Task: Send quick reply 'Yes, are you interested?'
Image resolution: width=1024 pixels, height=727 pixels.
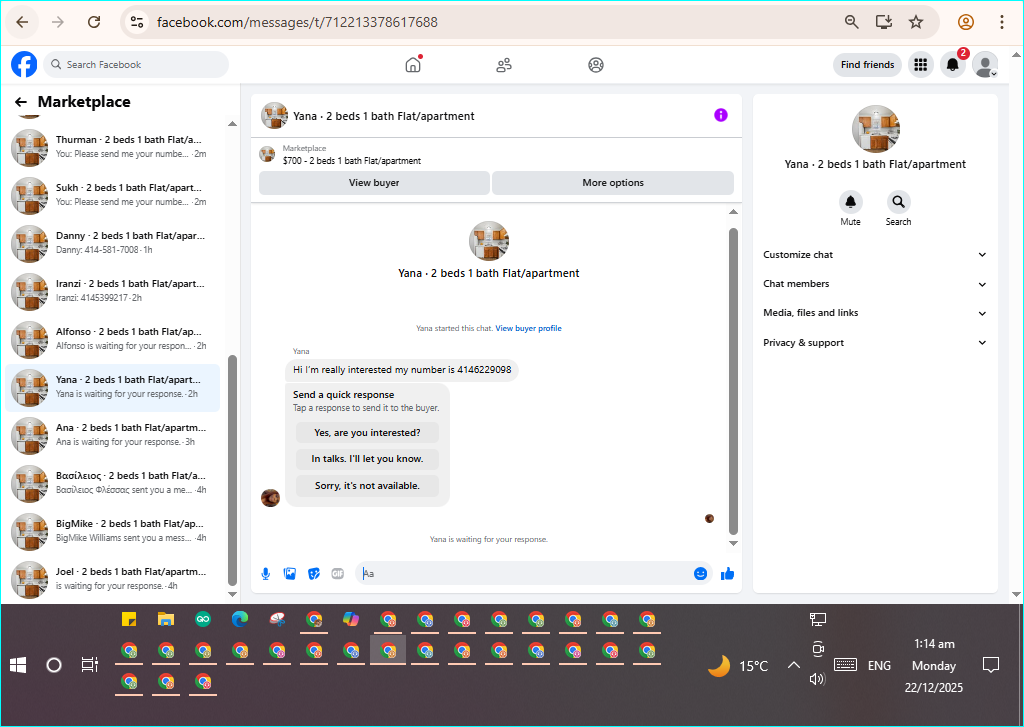Action: pos(367,432)
